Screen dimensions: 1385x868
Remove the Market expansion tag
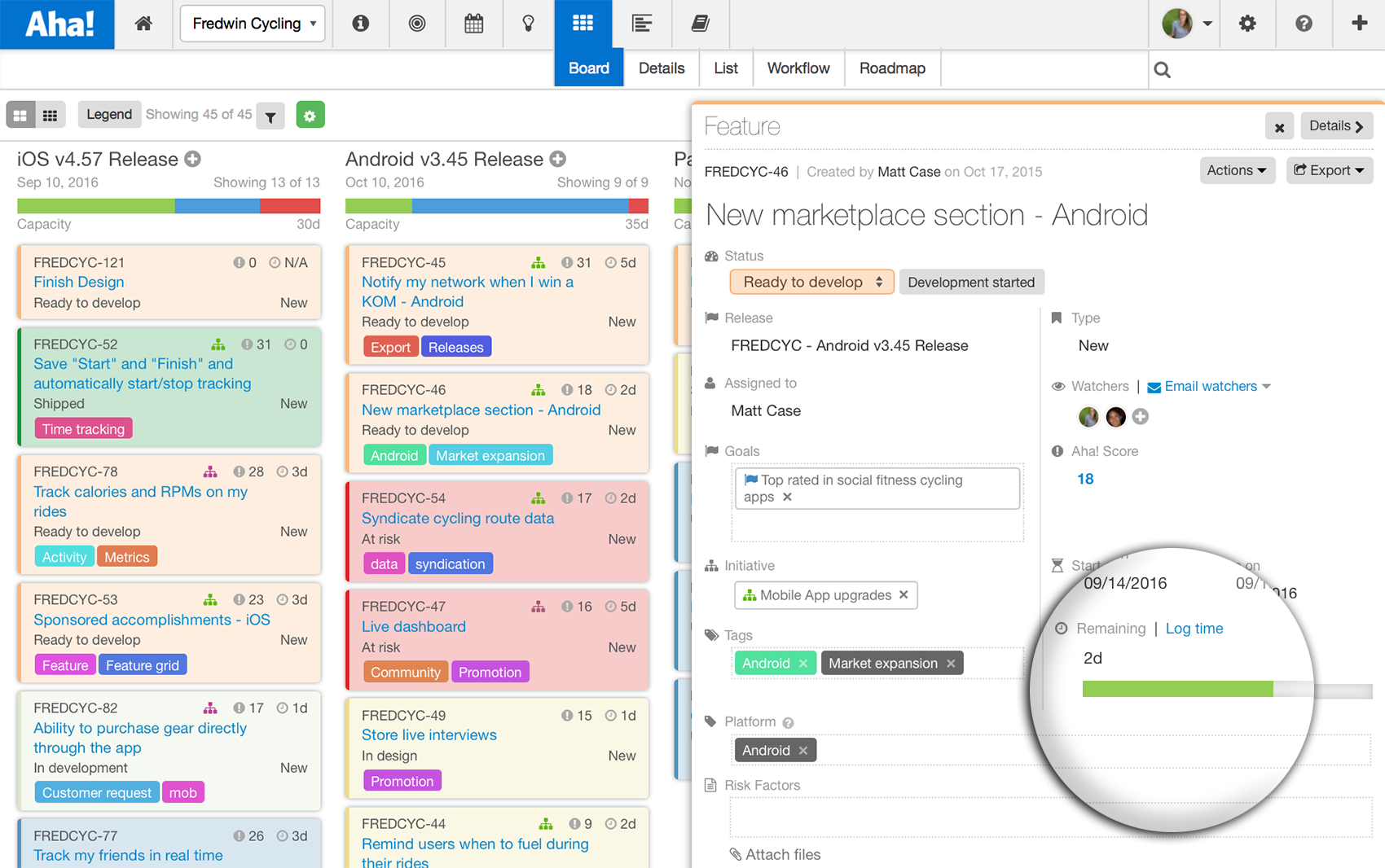pyautogui.click(x=951, y=663)
